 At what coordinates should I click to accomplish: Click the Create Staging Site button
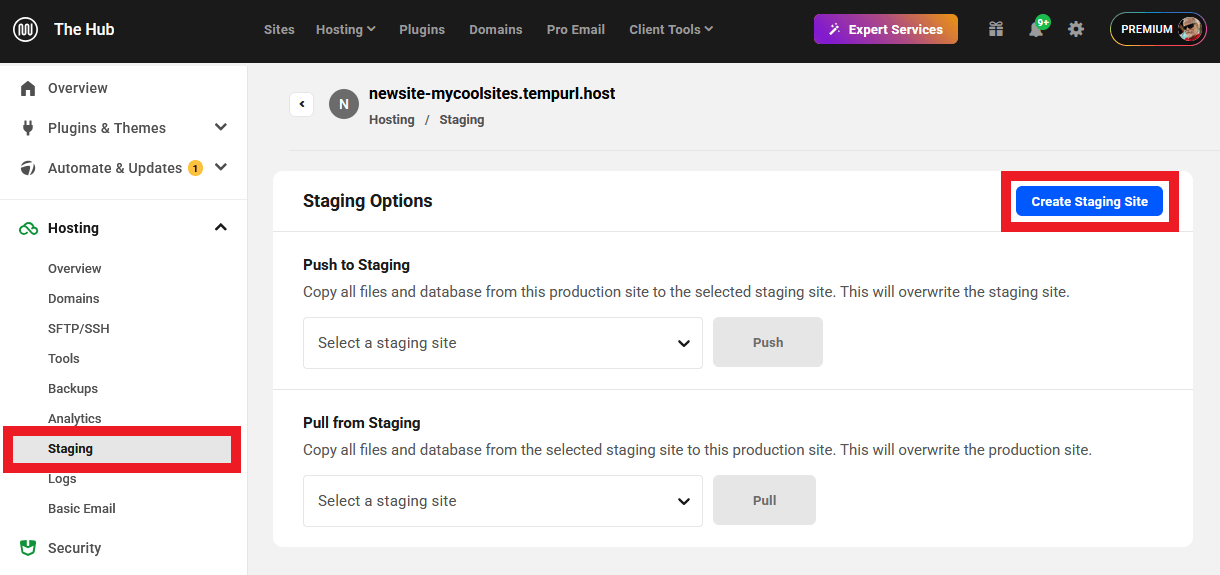1089,201
